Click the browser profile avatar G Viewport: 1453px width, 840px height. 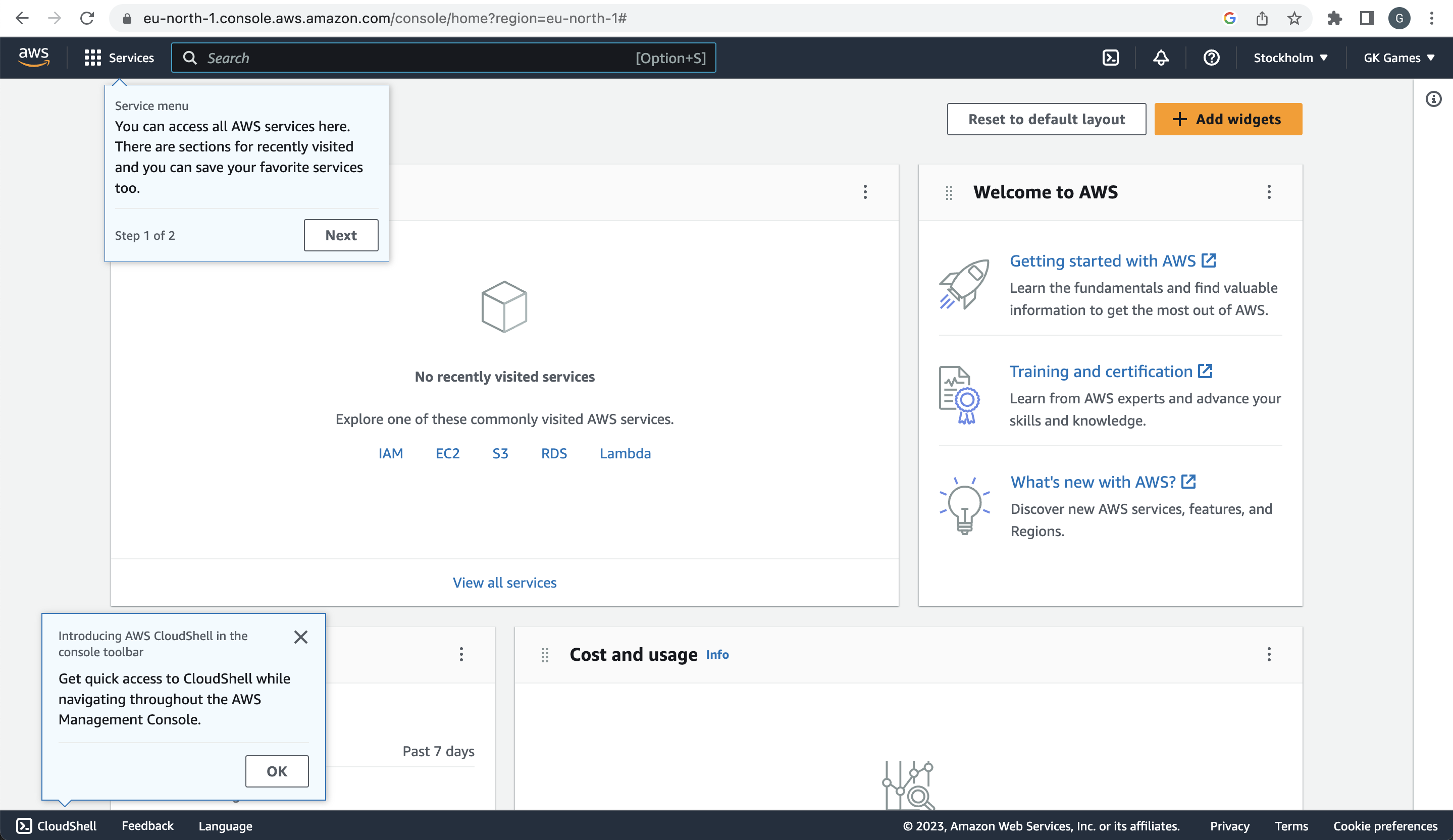click(x=1399, y=19)
